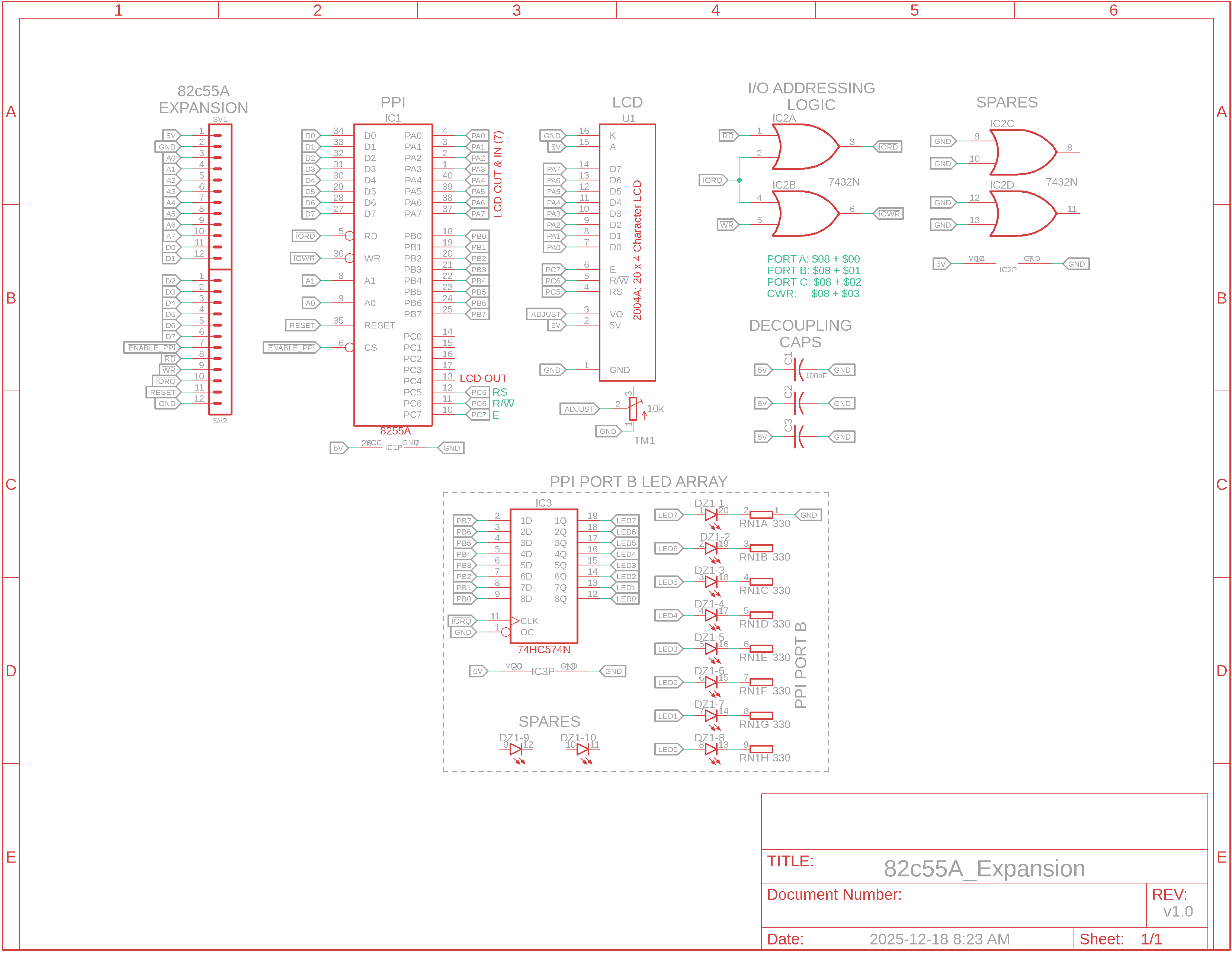Select the RN1A 330 resistor symbol
Viewport: 1232px width, 953px height.
click(761, 515)
